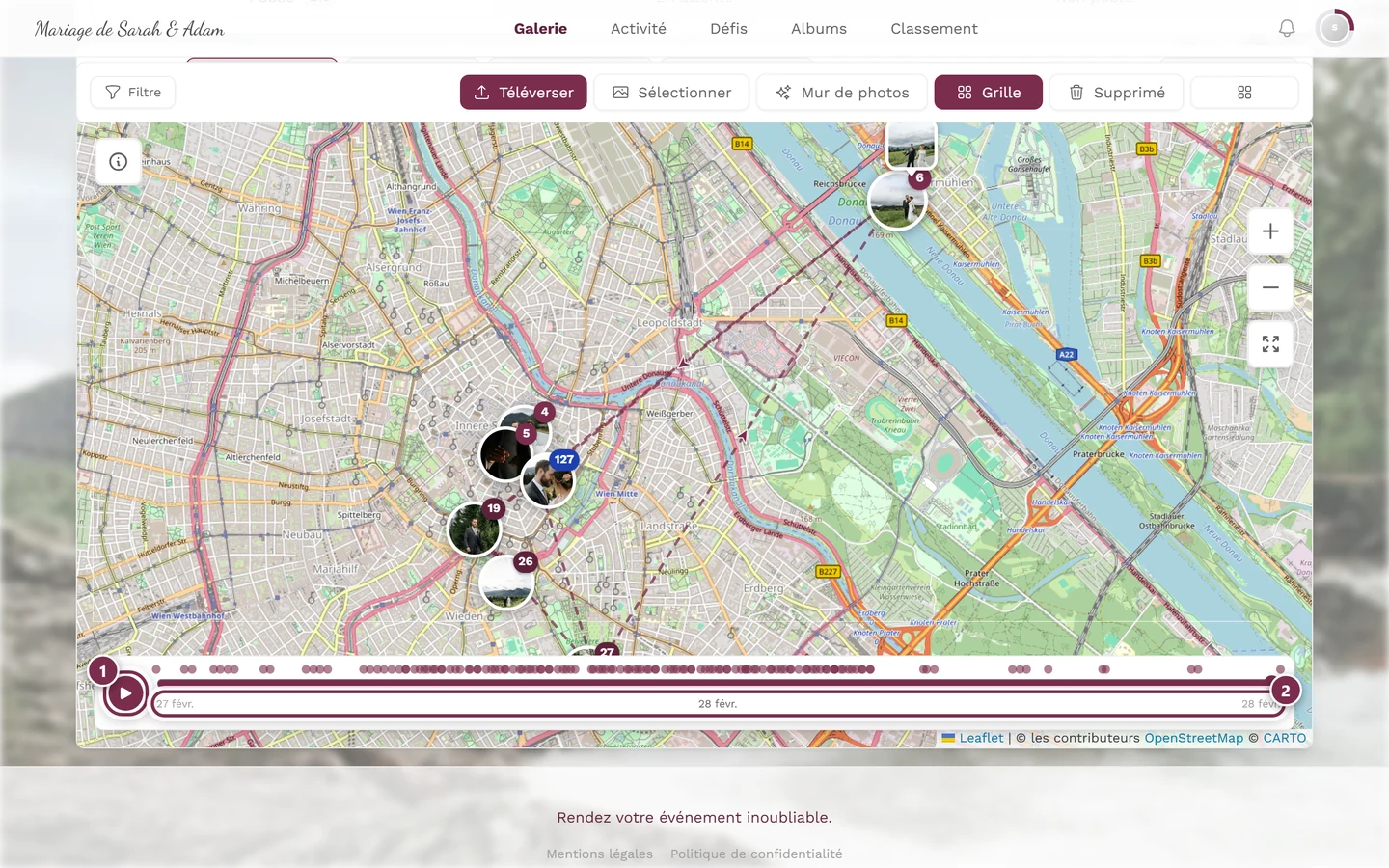
Task: Open the photo cluster with 26 photos
Action: pyautogui.click(x=506, y=582)
